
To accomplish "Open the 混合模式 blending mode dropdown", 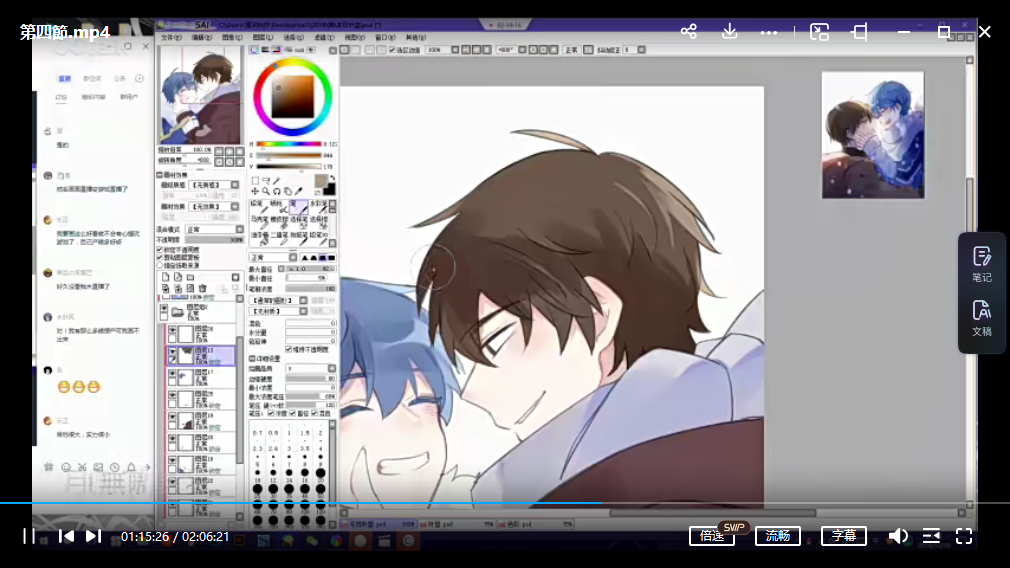I will (x=215, y=229).
